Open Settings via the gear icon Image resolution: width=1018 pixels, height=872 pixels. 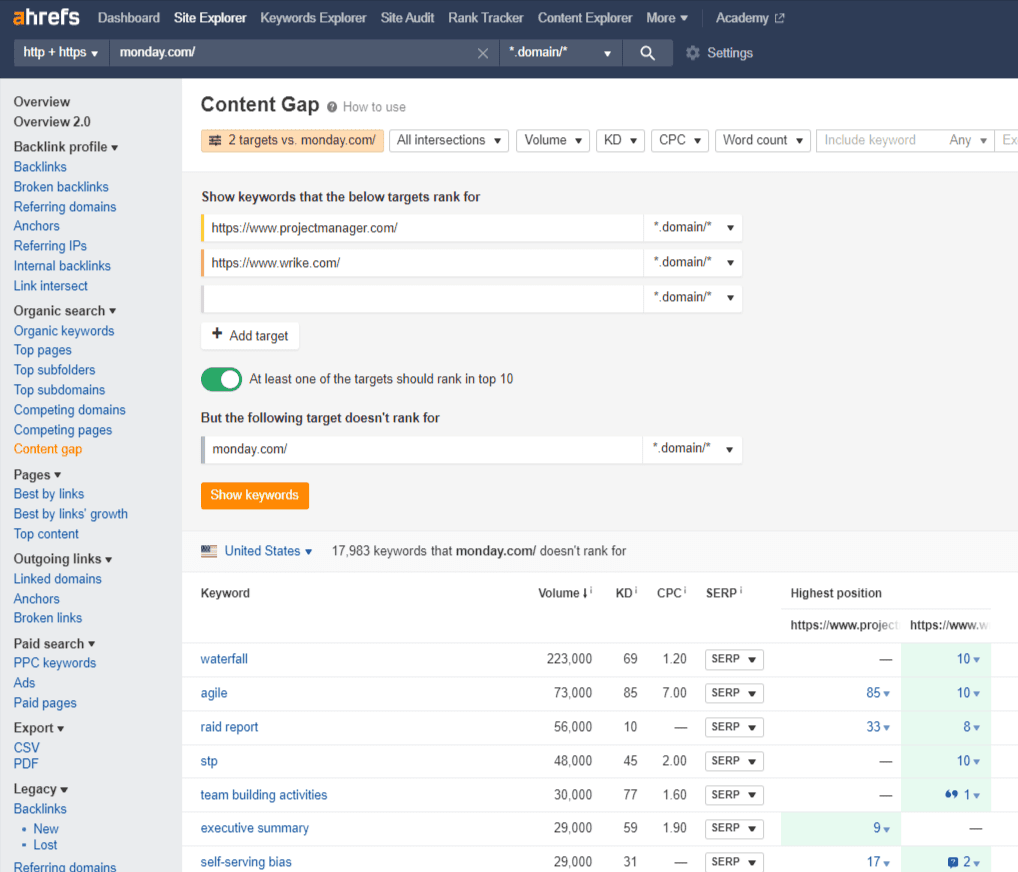(x=693, y=53)
